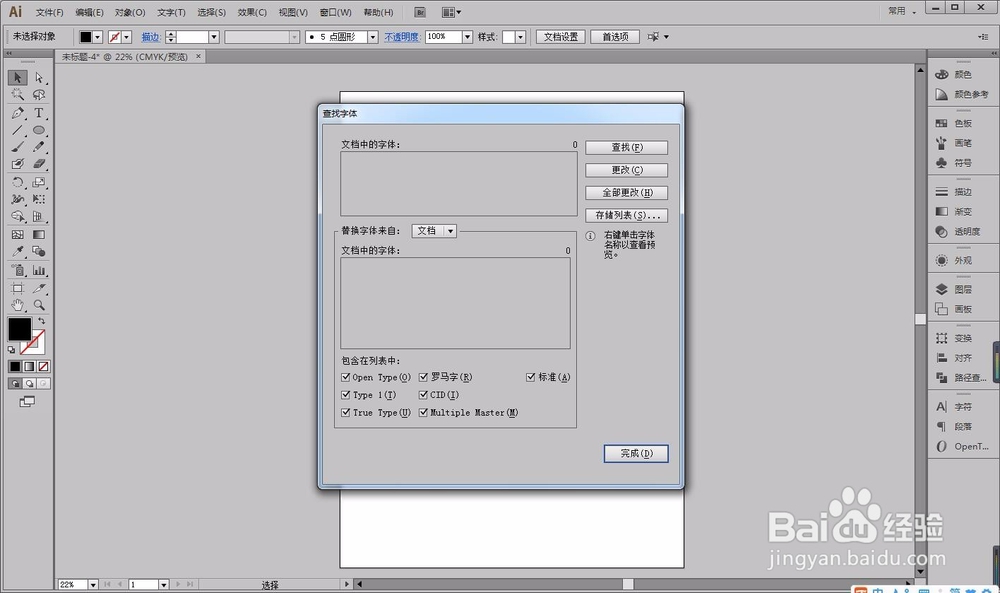Screen dimensions: 1000x593
Task: Select the Pencil tool
Action: (39, 147)
